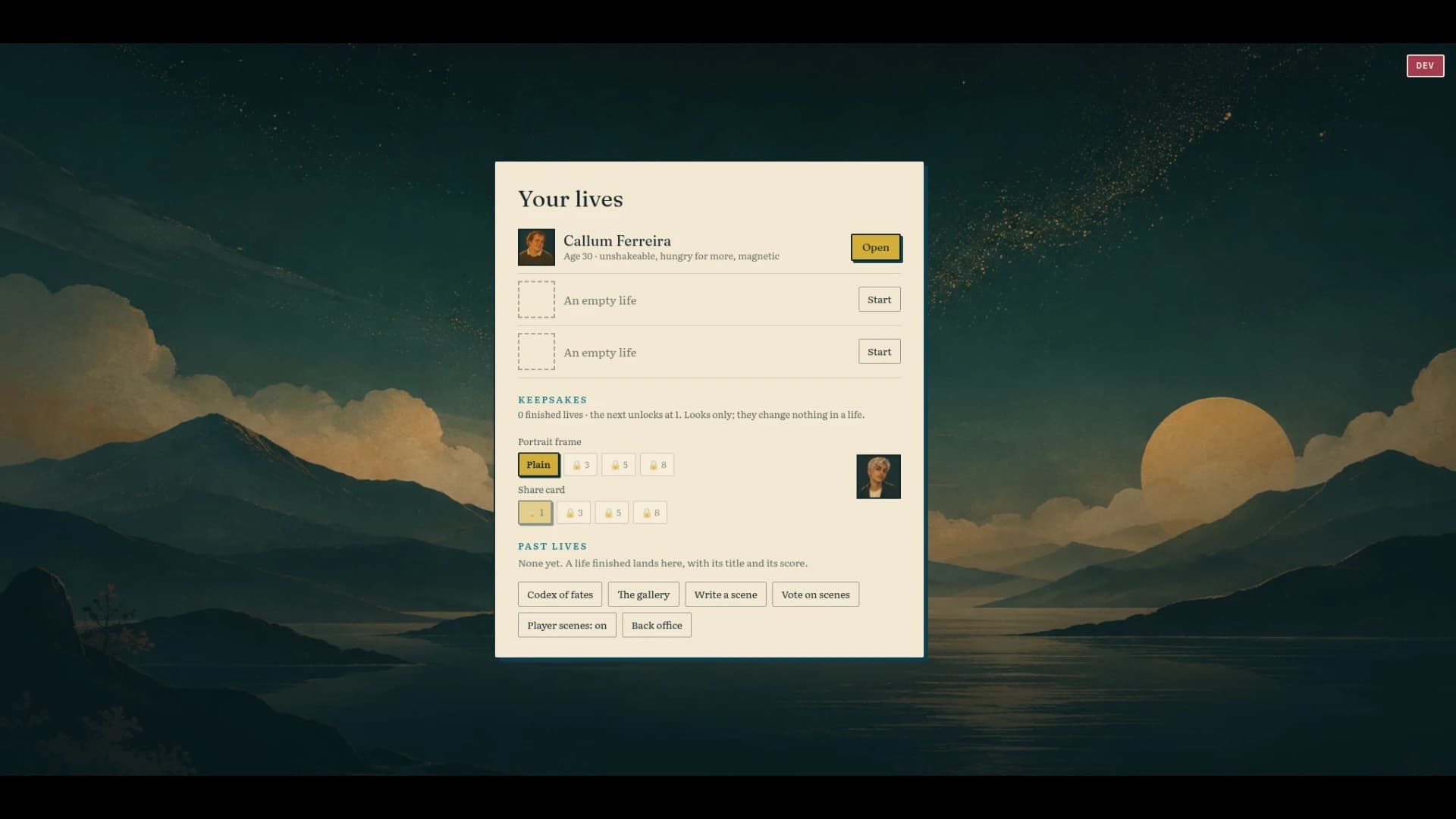The image size is (1456, 819).
Task: Select locked share card requiring 5 lives
Action: point(612,513)
